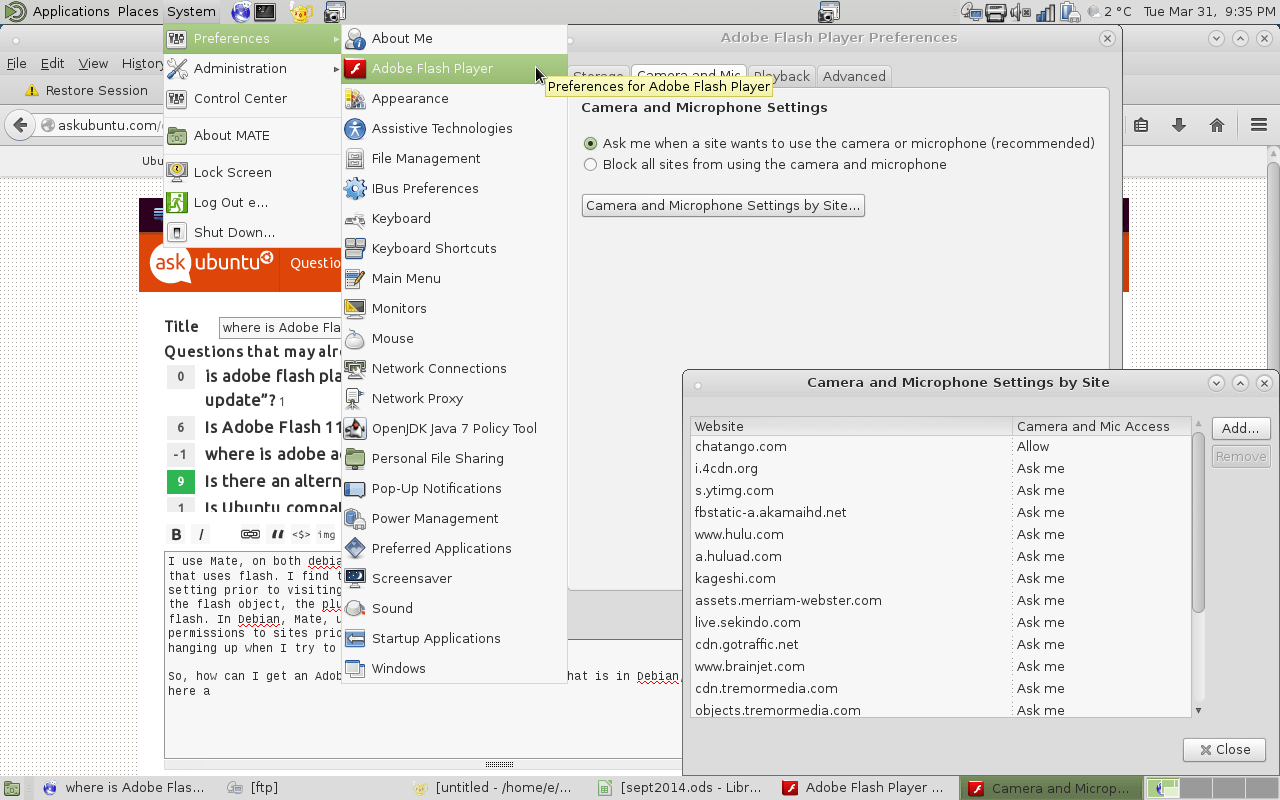The width and height of the screenshot is (1280, 800).
Task: Click the Bold formatting button in editor
Action: [176, 534]
